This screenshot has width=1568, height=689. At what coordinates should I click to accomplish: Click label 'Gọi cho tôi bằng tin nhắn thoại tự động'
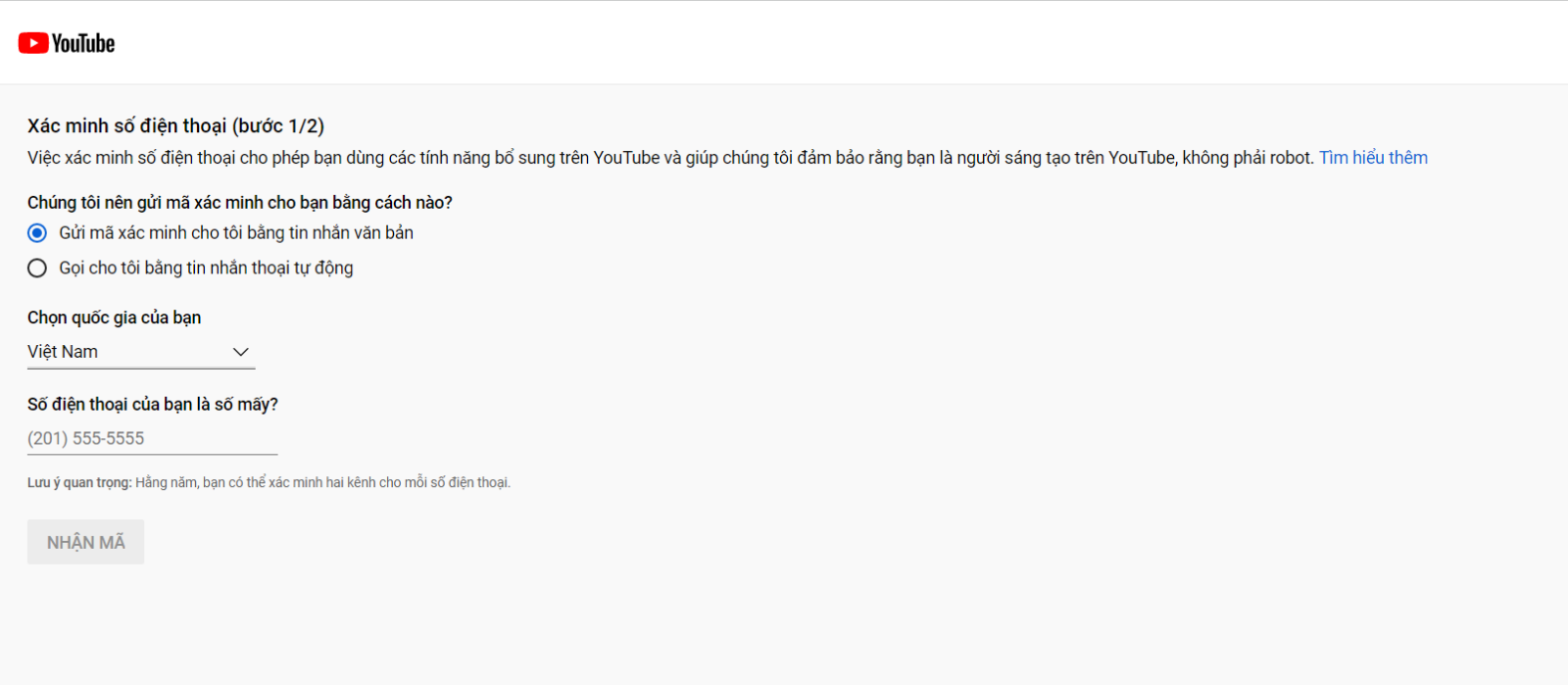[x=206, y=269]
